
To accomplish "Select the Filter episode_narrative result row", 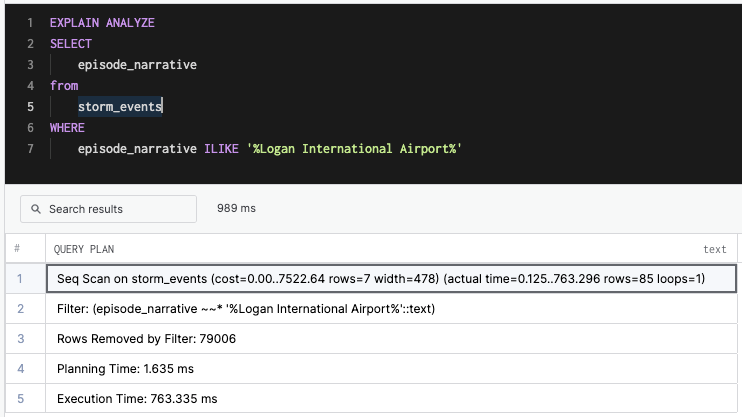I will (x=391, y=309).
